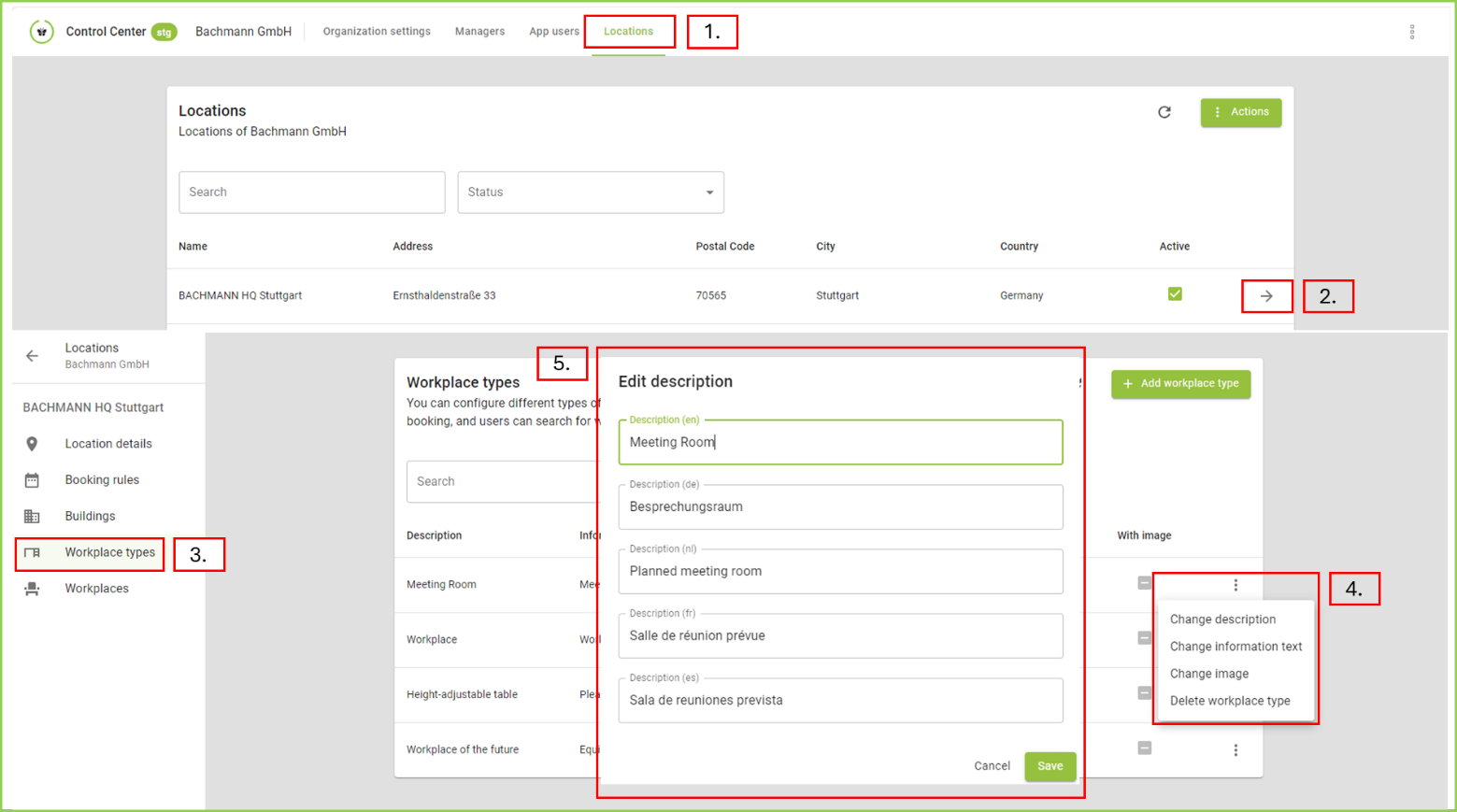Click the refresh icon in Locations panel
Viewport: 1457px width, 812px height.
tap(1164, 112)
